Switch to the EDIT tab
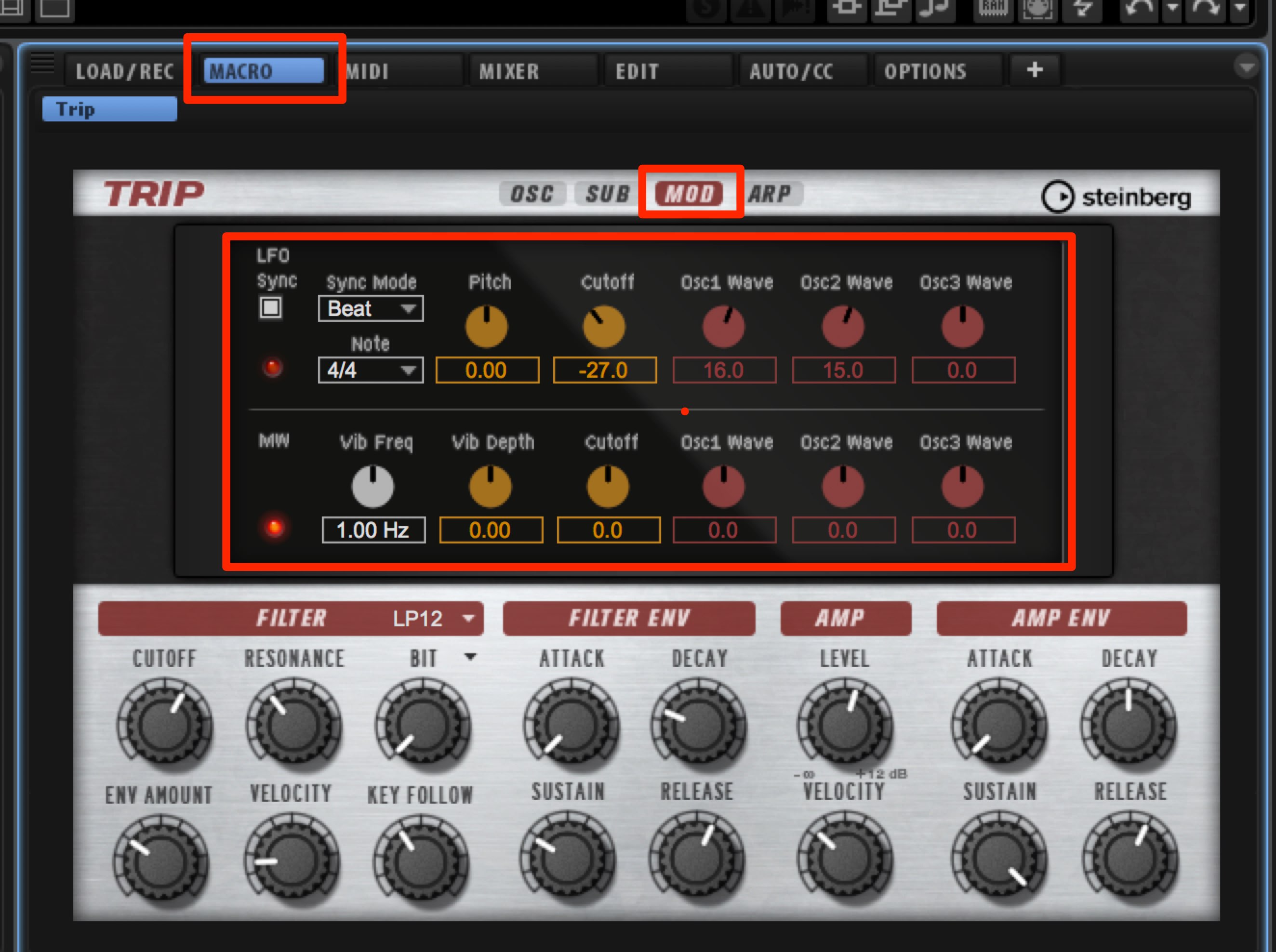This screenshot has height=952, width=1276. coord(667,71)
